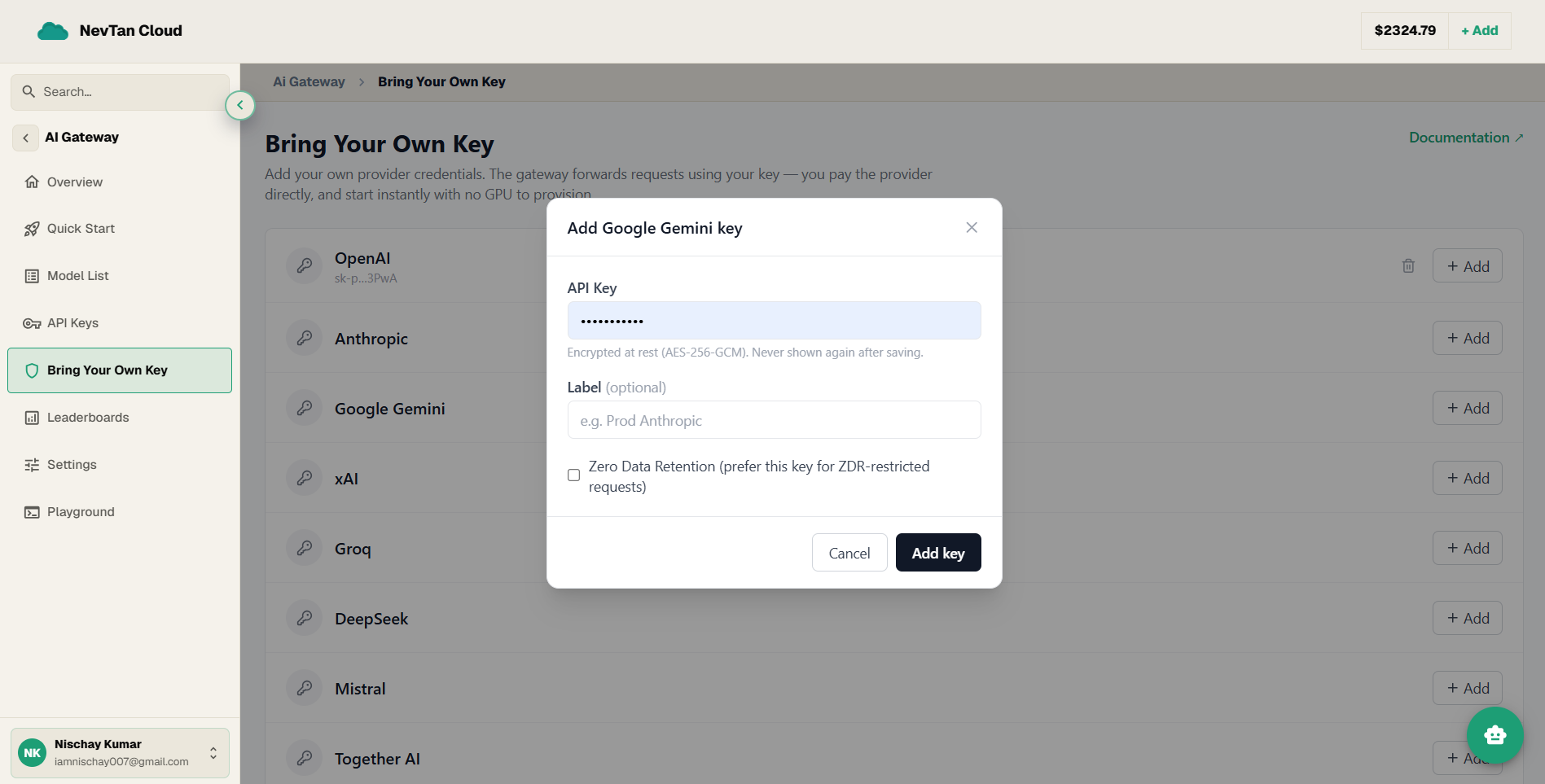Click the Together AI key icon
1545x784 pixels.
point(305,758)
